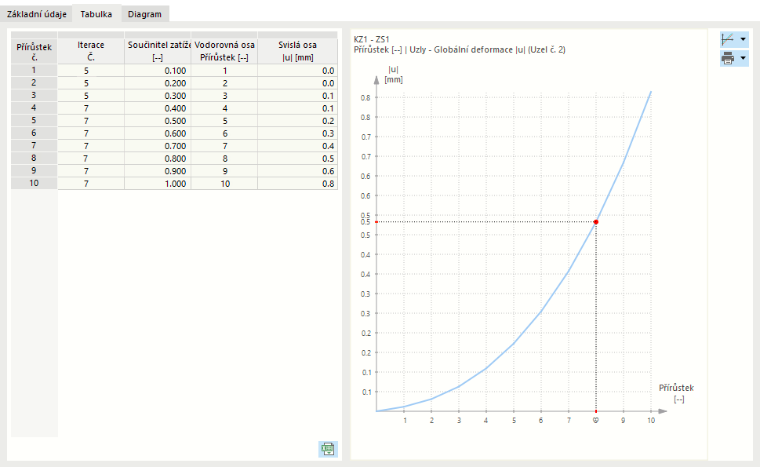The height and width of the screenshot is (467, 760).
Task: Click horizontal axis cell value 5
Action: (224, 121)
